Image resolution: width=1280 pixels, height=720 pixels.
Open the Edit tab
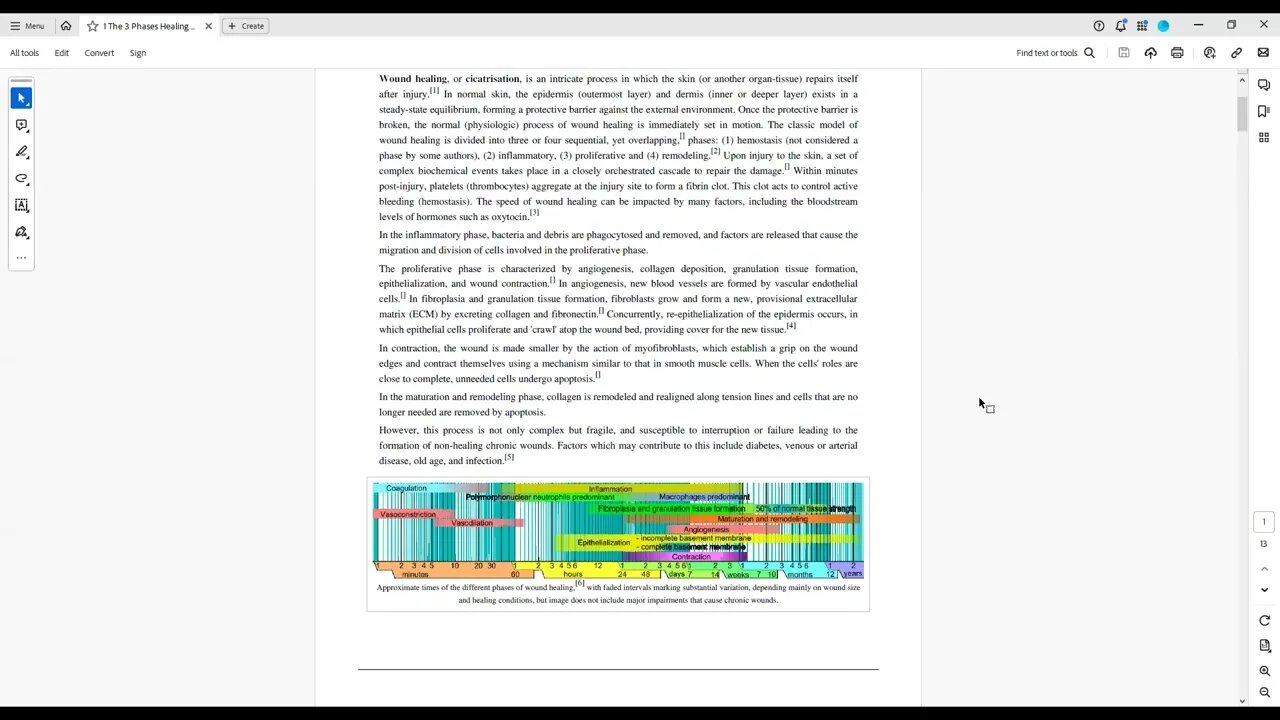coord(62,53)
